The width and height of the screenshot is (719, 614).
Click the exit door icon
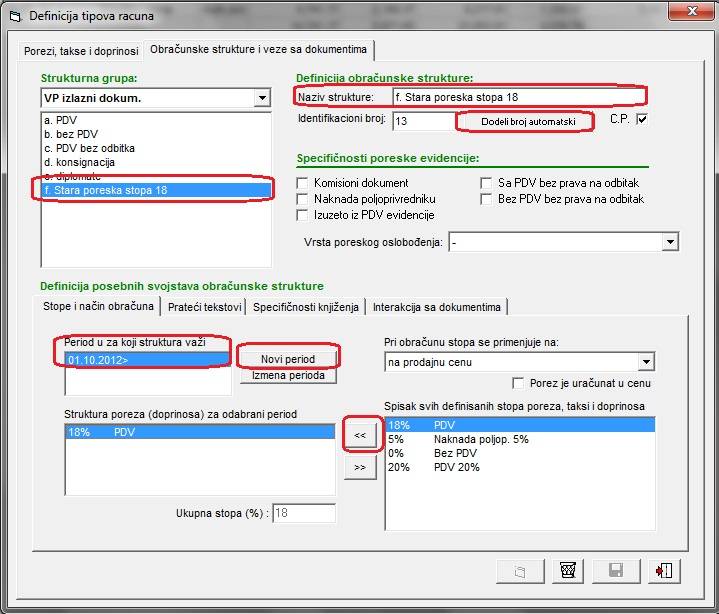(663, 571)
